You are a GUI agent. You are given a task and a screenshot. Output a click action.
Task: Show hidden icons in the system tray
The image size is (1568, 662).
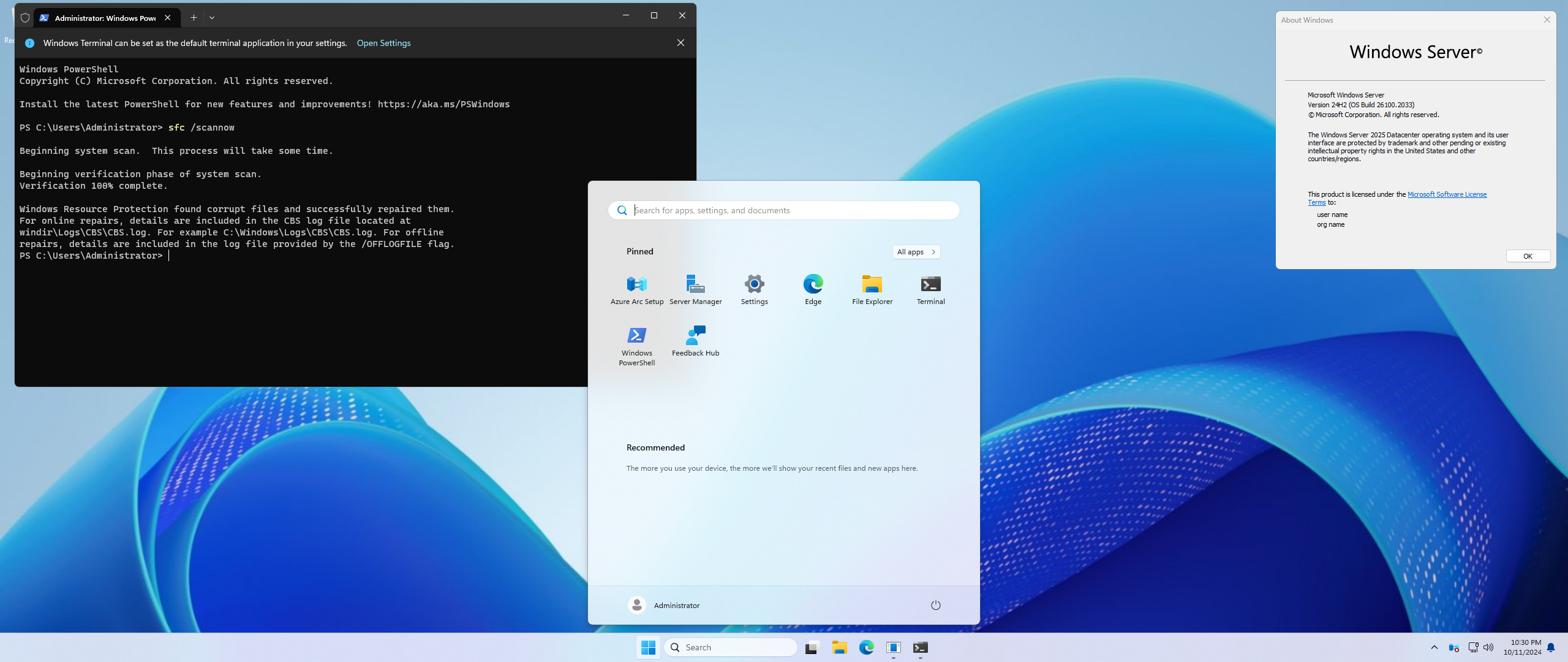(1434, 647)
